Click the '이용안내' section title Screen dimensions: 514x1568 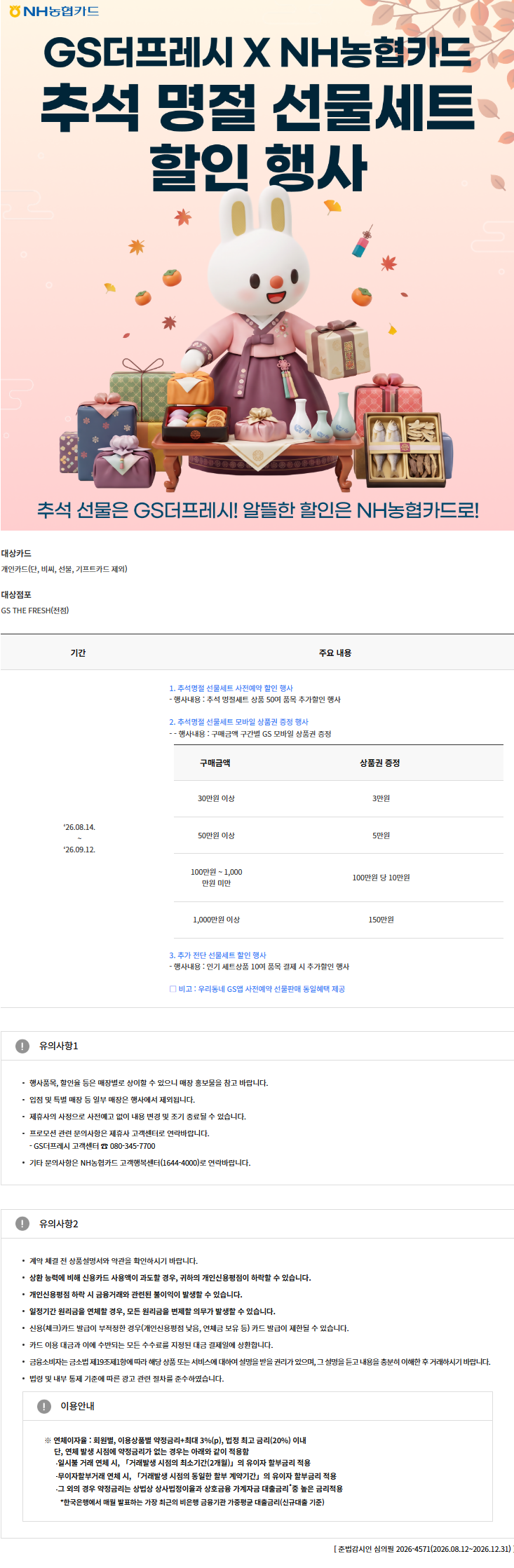click(77, 1406)
